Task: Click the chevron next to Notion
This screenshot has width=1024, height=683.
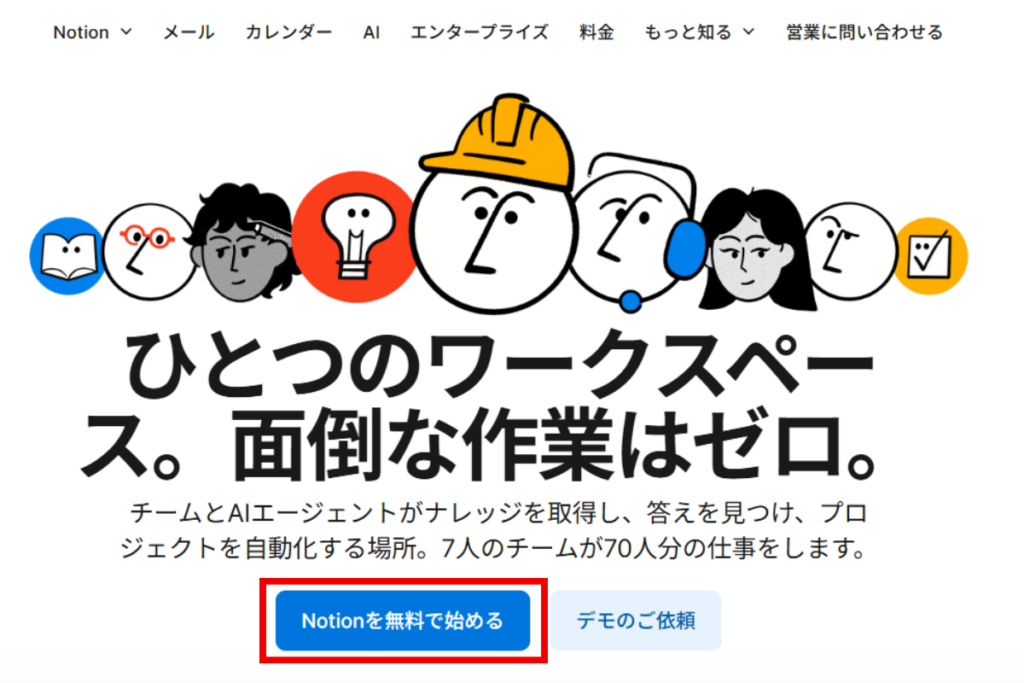Action: click(126, 32)
